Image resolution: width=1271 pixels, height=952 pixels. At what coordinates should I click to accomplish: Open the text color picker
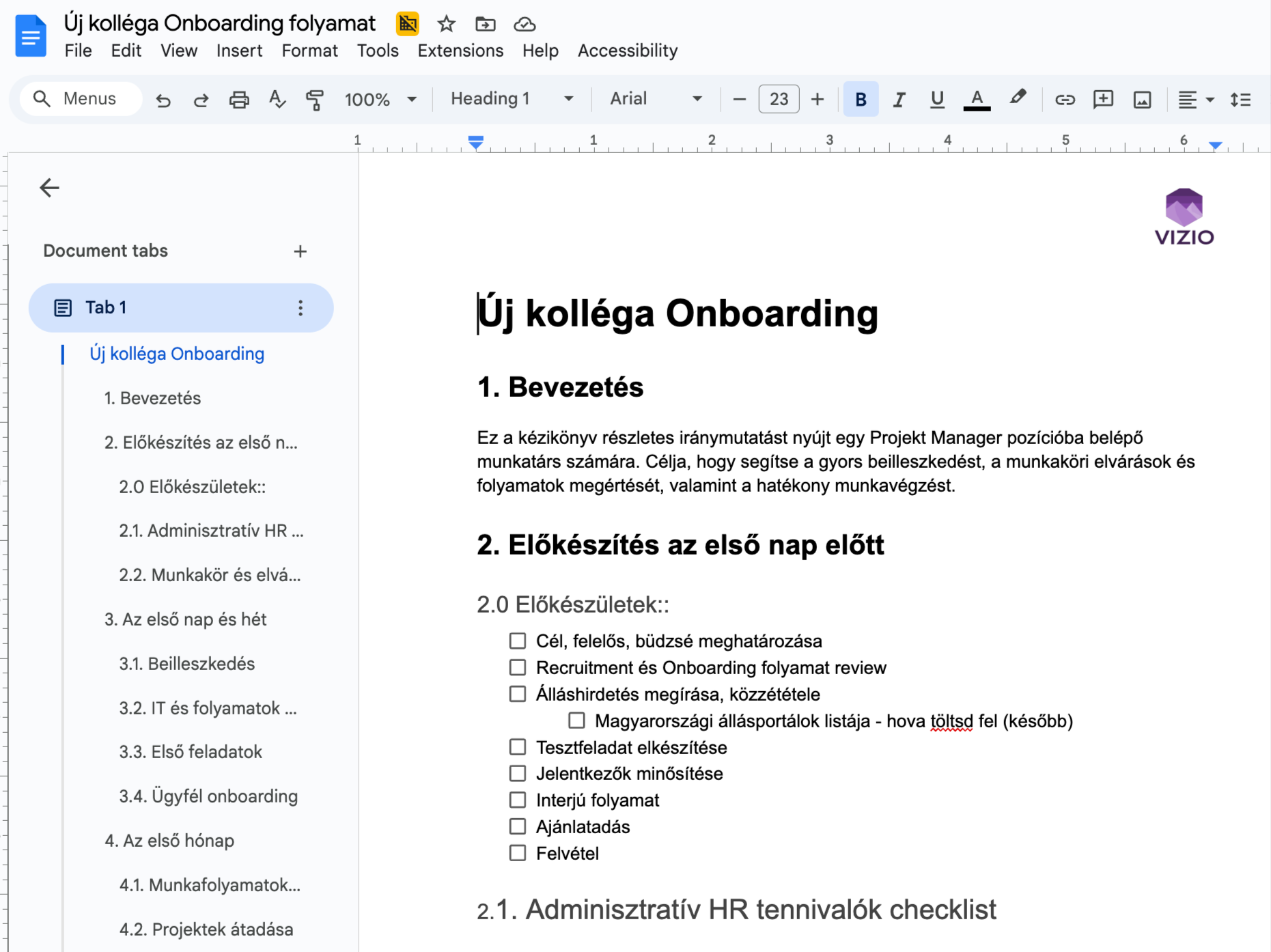(x=977, y=99)
